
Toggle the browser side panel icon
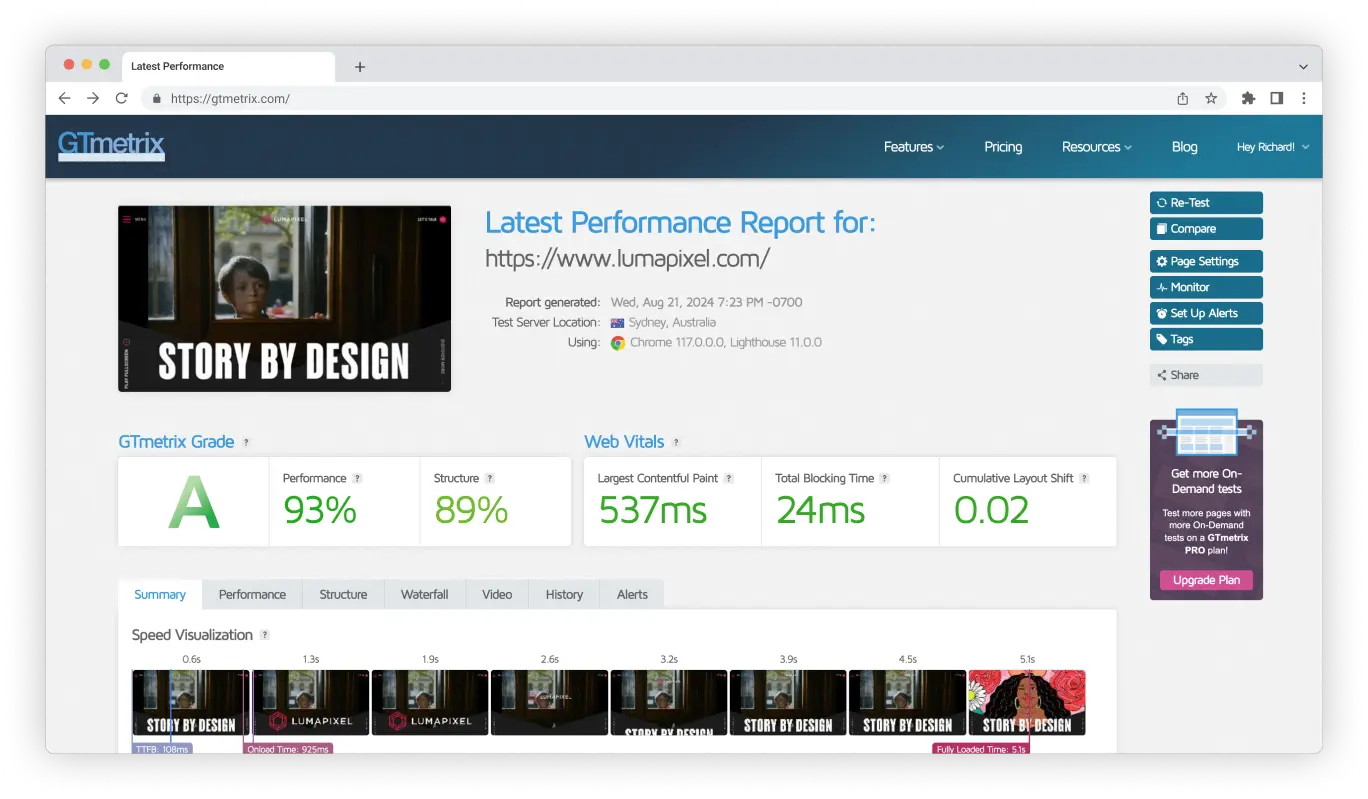pos(1276,98)
